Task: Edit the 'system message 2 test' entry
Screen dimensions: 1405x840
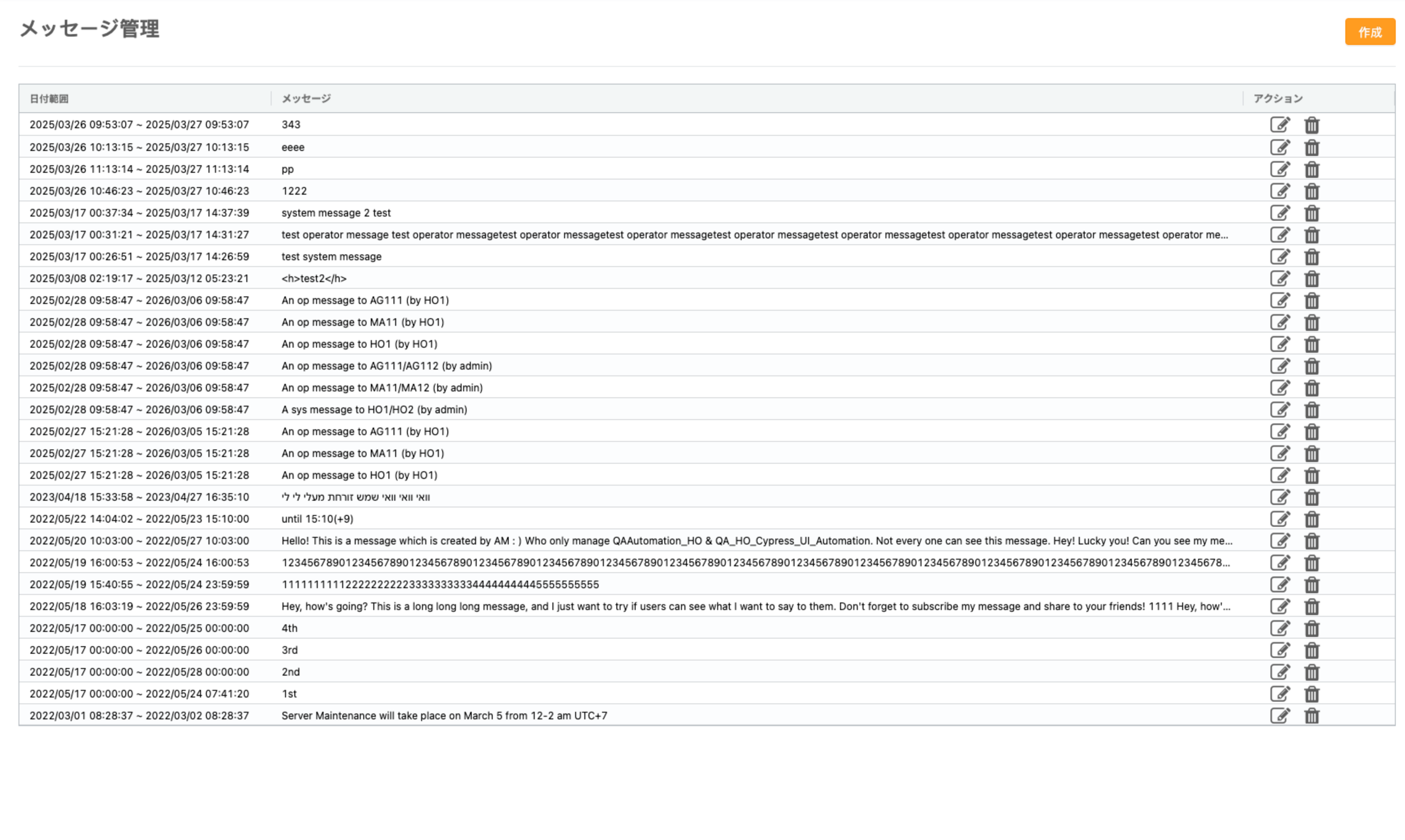Action: click(1279, 213)
